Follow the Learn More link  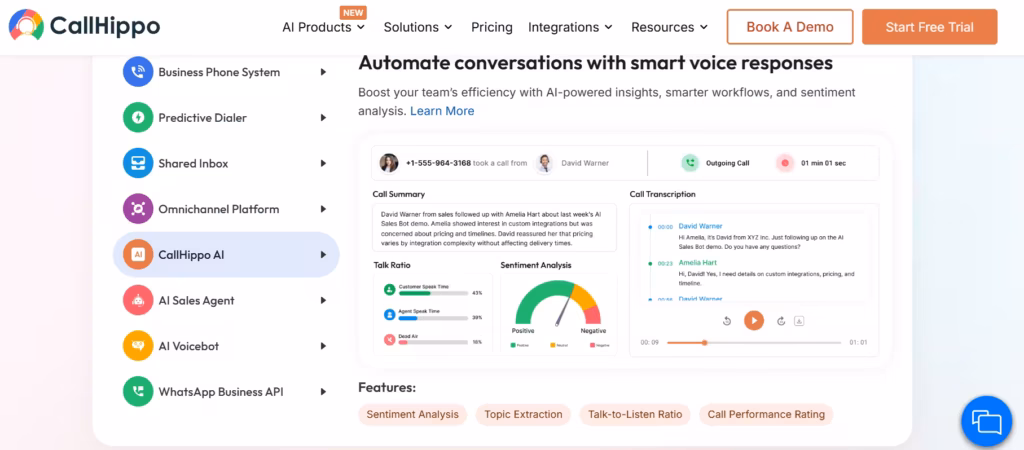(x=442, y=111)
